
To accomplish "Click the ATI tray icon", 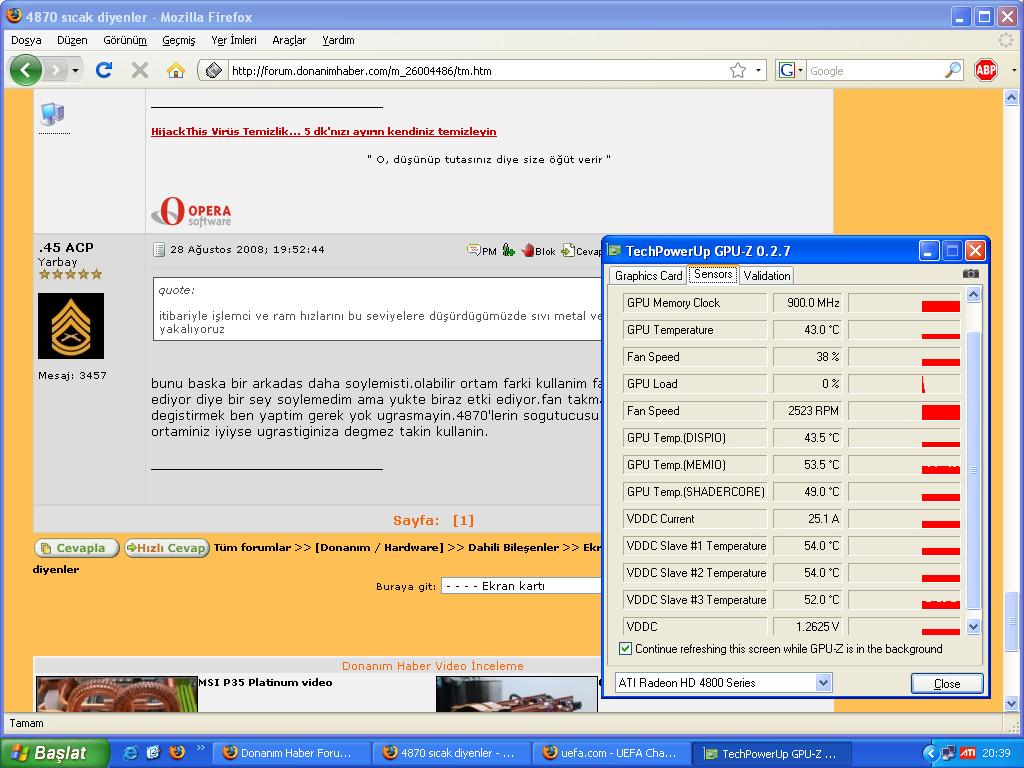I will tap(968, 753).
